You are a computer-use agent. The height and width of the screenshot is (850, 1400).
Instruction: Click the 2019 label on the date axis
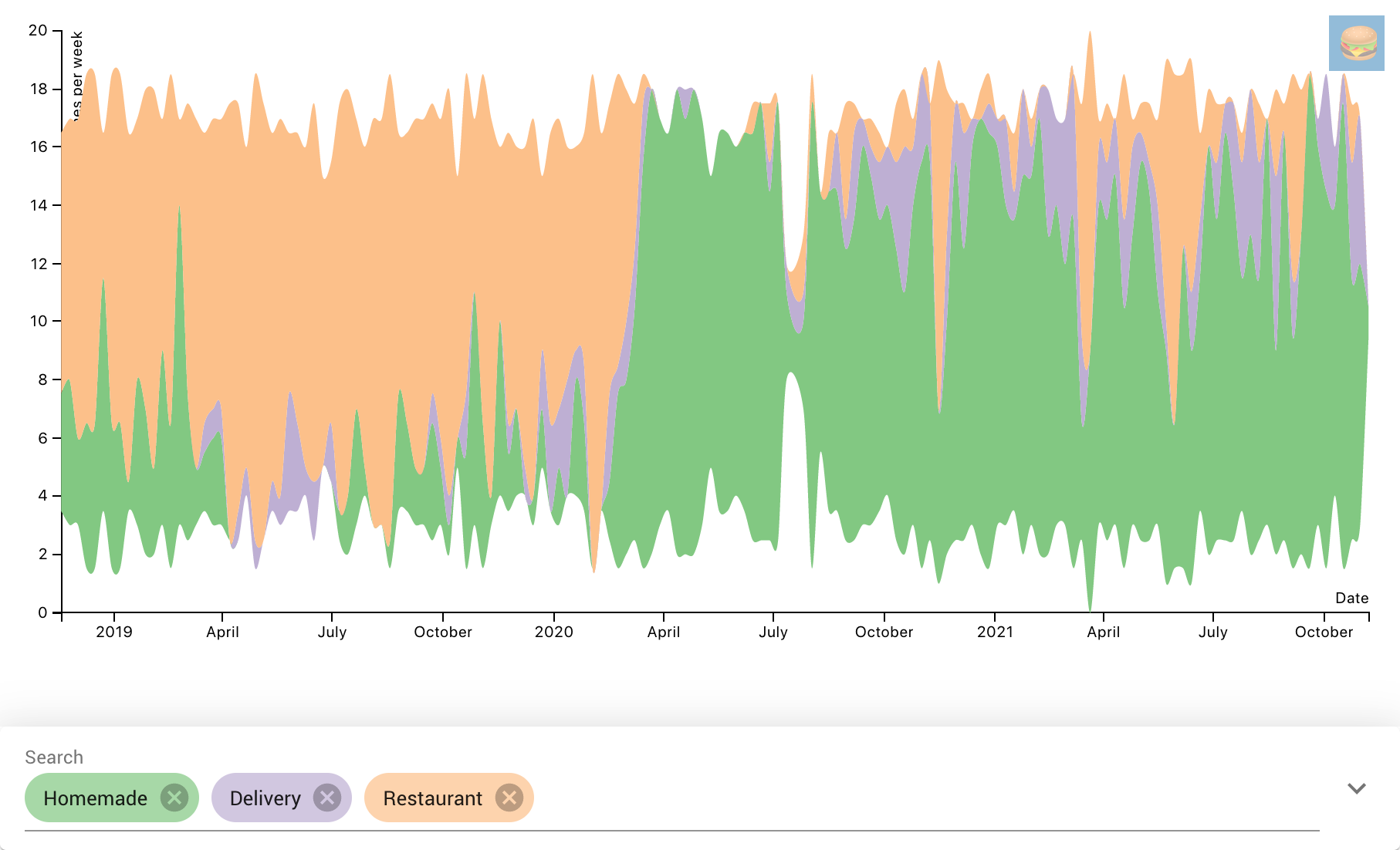click(114, 632)
